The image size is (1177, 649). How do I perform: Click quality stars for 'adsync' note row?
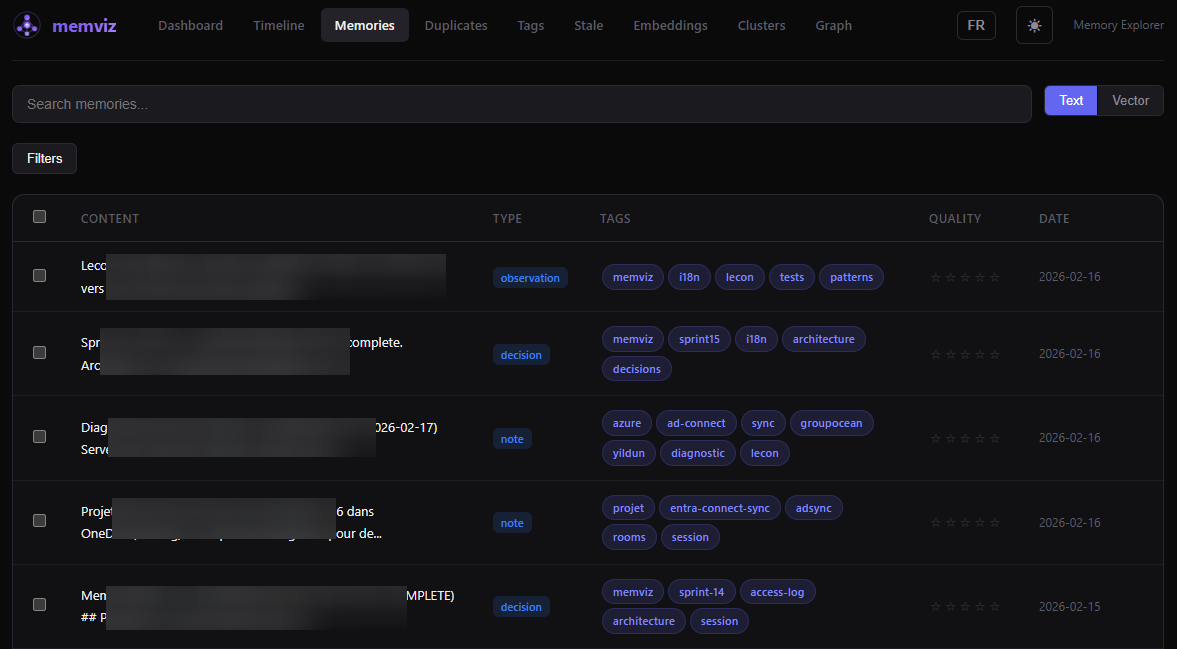[x=965, y=522]
